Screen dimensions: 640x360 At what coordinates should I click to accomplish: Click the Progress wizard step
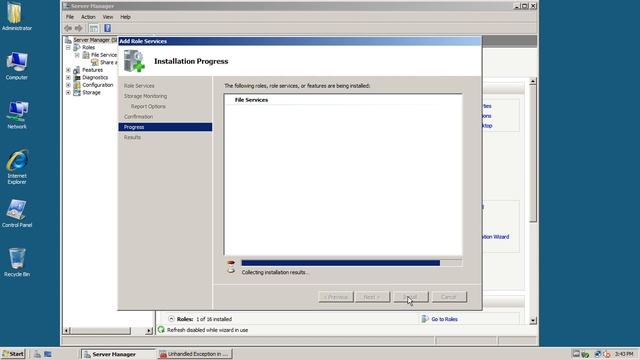click(x=165, y=127)
